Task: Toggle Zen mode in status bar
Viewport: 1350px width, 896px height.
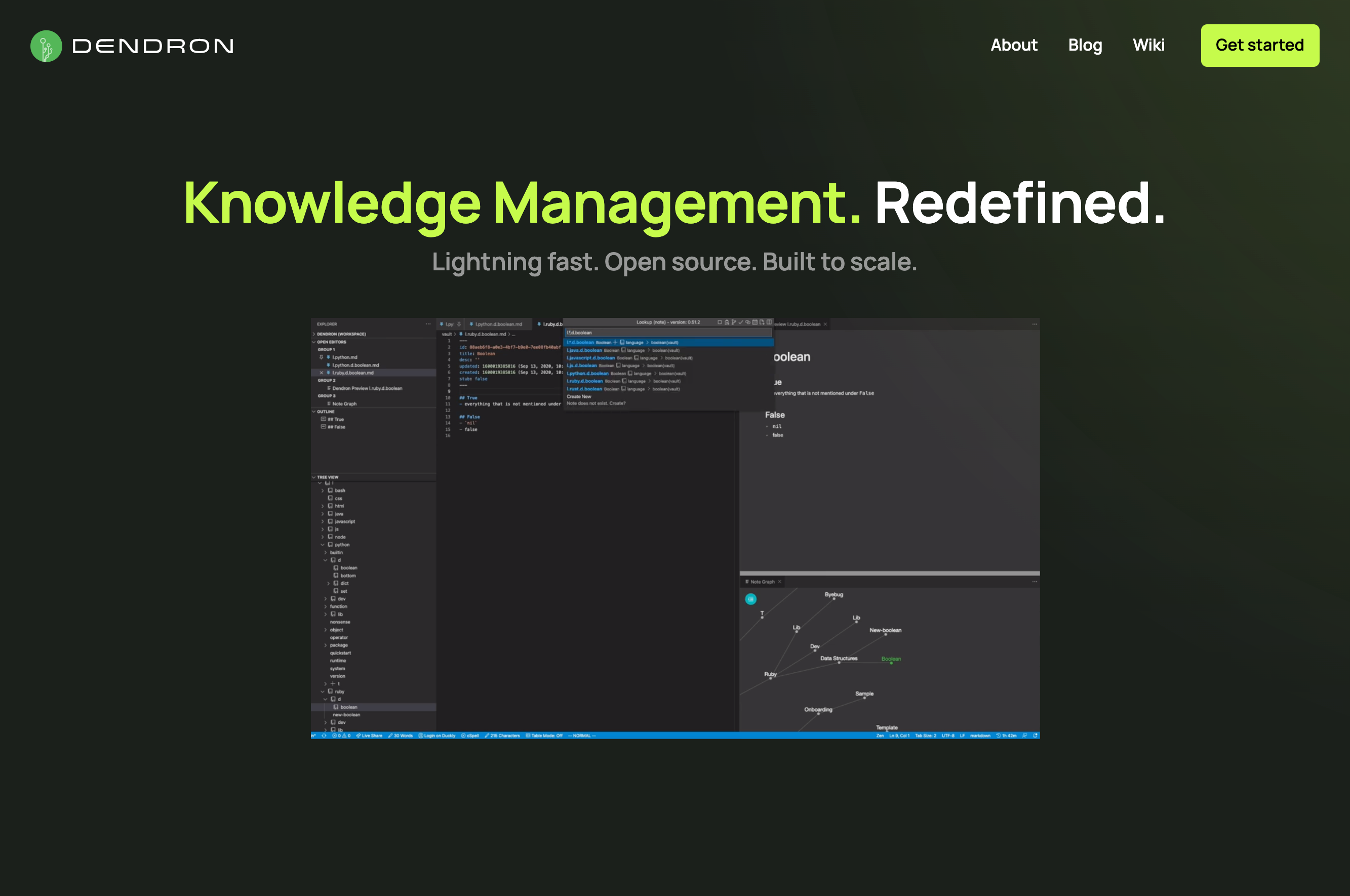Action: pos(880,736)
